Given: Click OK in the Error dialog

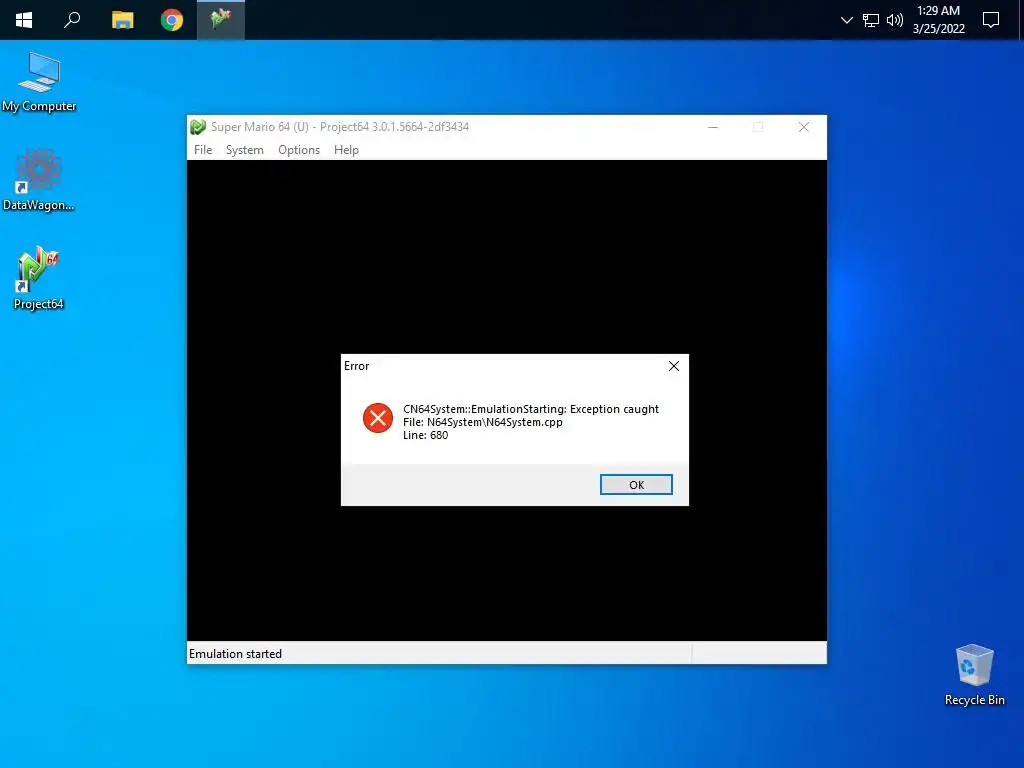Looking at the screenshot, I should 636,485.
